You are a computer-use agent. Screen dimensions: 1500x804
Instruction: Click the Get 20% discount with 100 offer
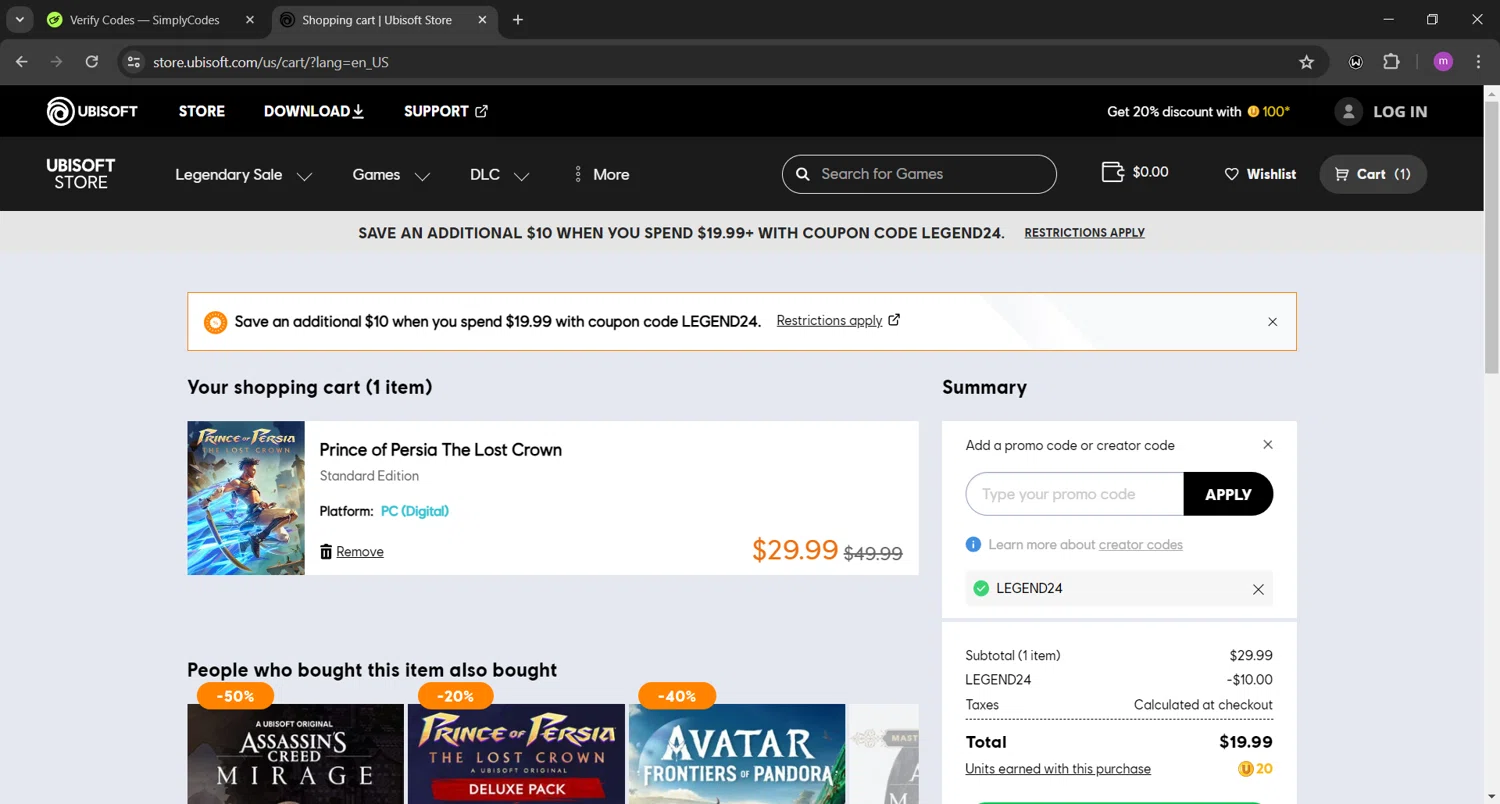[1198, 112]
